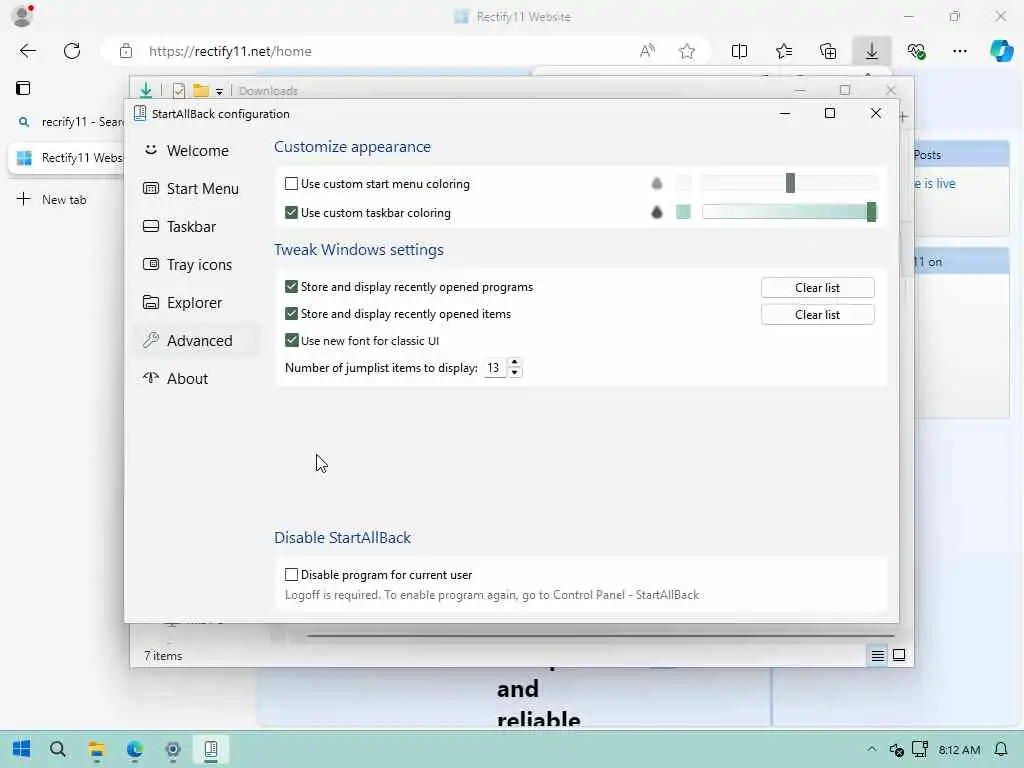Toggle Store and display recently opened items
The image size is (1024, 768).
[x=291, y=313]
